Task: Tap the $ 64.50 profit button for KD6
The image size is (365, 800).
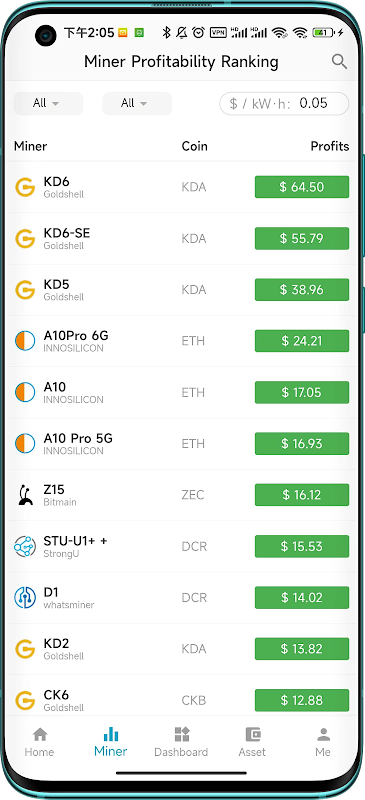Action: [302, 187]
